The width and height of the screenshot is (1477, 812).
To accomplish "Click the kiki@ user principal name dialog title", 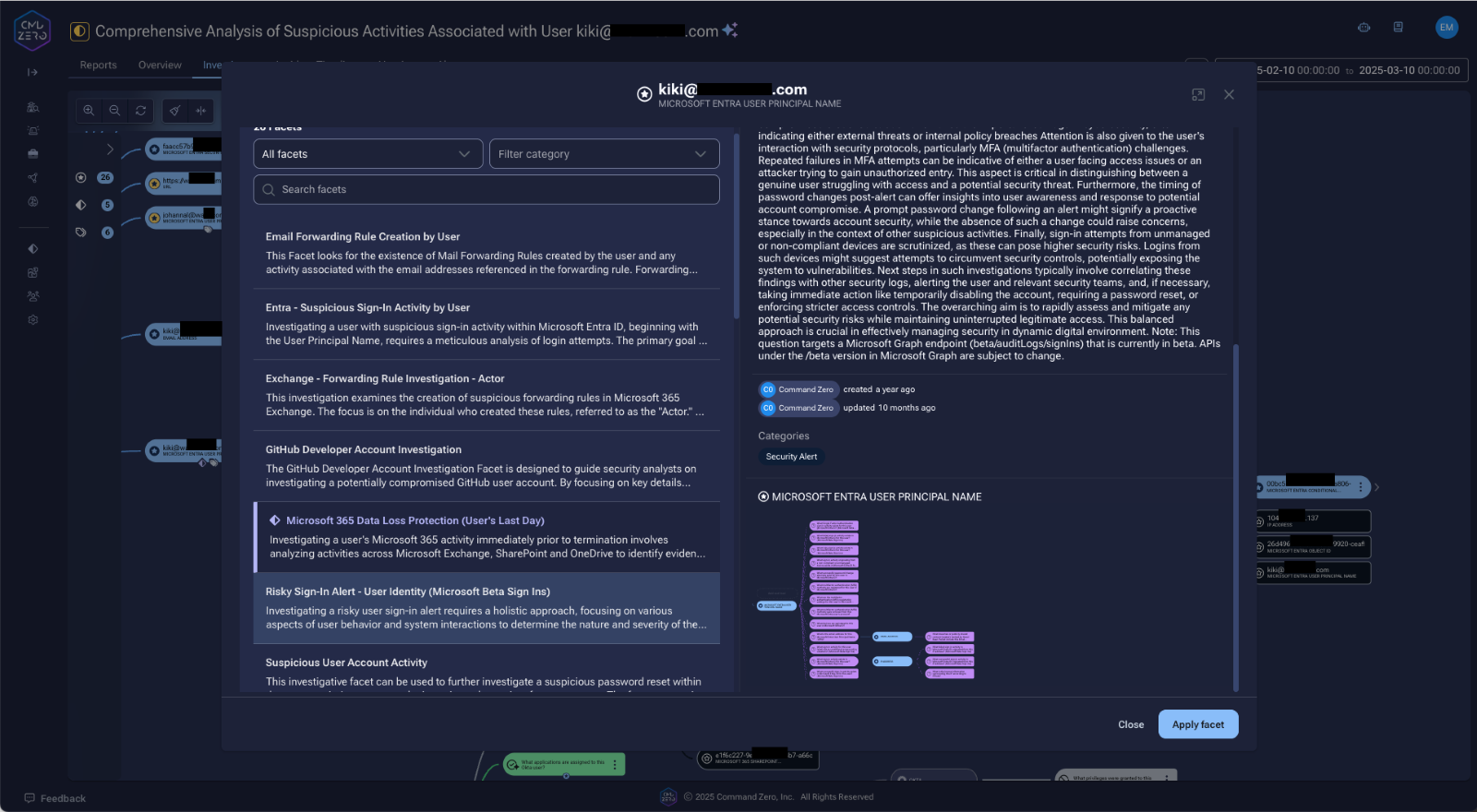I will click(x=733, y=90).
